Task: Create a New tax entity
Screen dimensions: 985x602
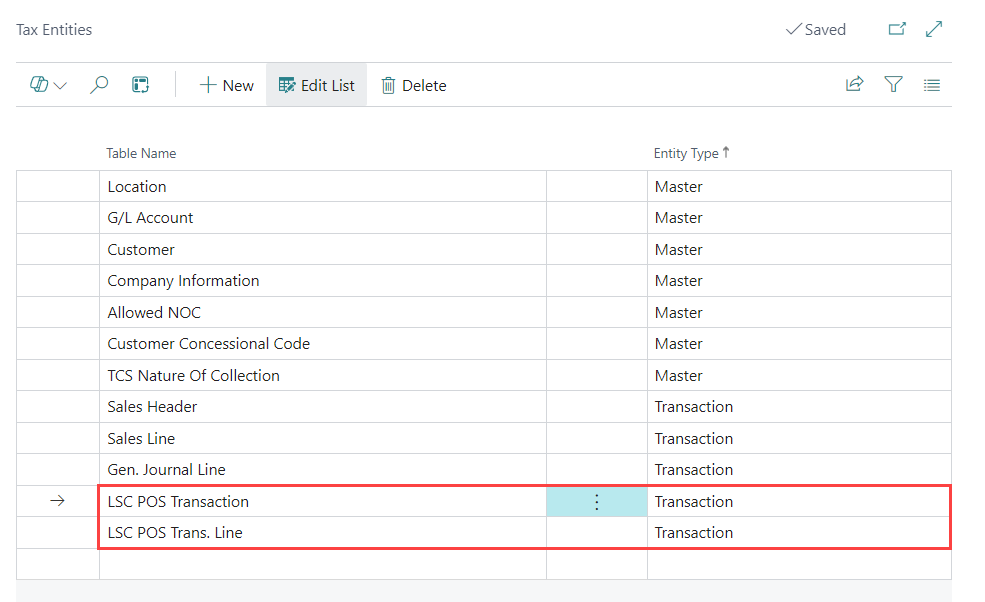Action: [x=226, y=85]
